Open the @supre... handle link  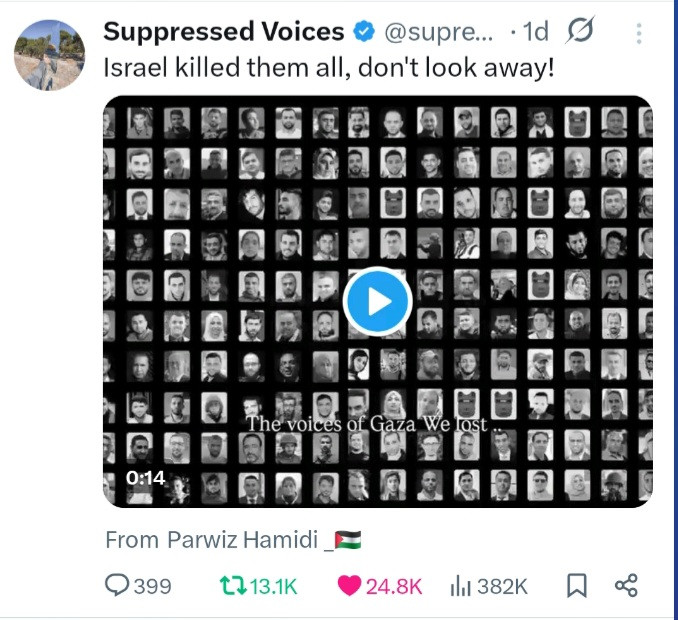(x=438, y=32)
